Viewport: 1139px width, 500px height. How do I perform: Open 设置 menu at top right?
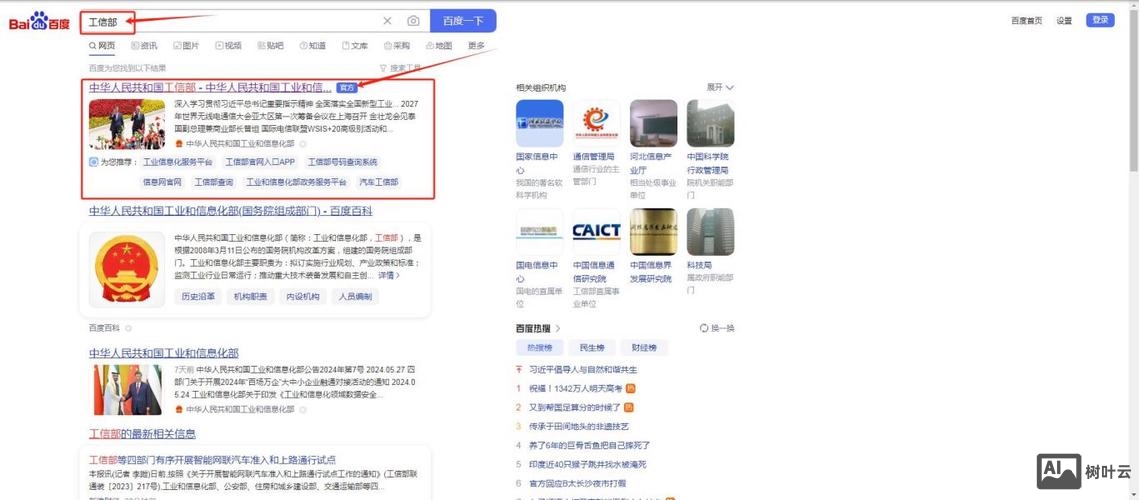[1064, 20]
